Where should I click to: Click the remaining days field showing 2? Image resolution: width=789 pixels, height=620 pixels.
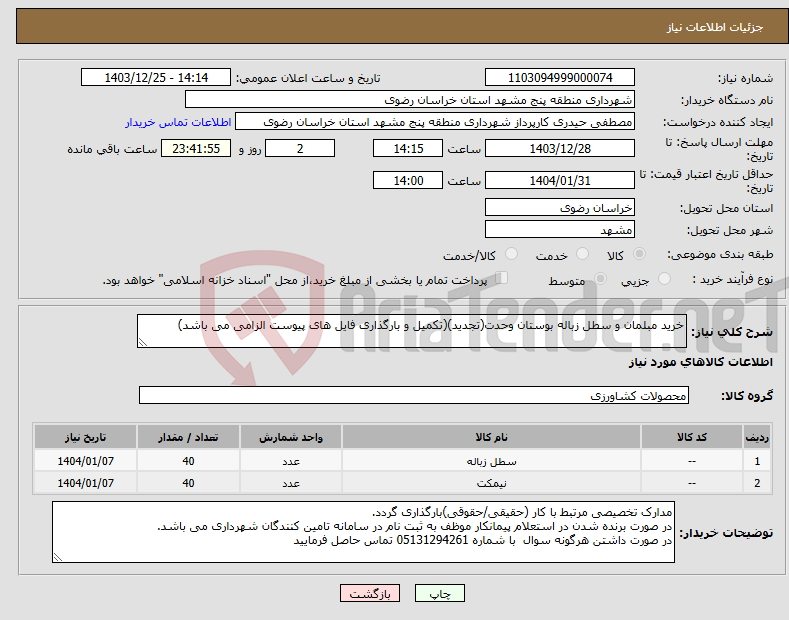(x=300, y=148)
